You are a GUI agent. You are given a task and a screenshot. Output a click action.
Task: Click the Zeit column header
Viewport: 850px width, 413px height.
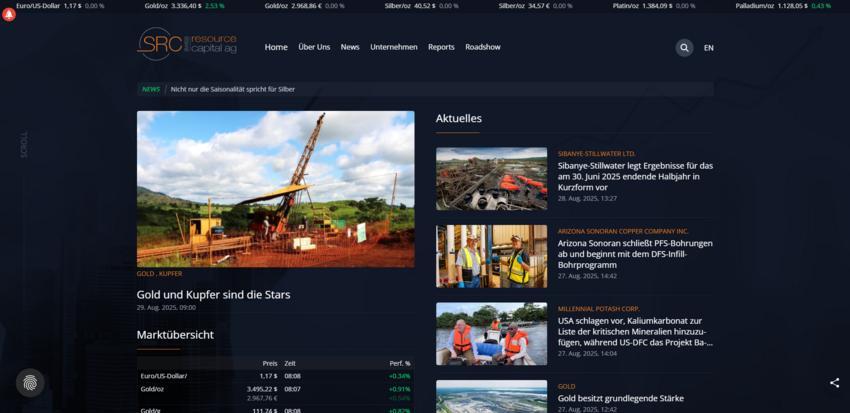point(290,364)
